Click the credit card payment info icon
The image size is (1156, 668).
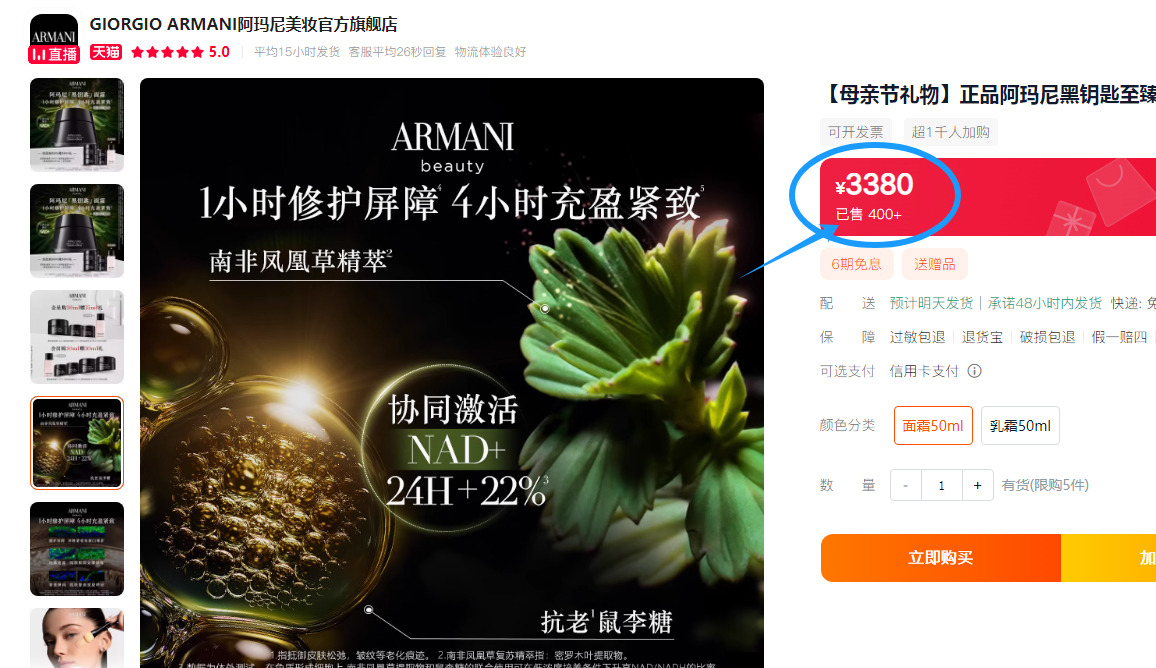pos(975,371)
